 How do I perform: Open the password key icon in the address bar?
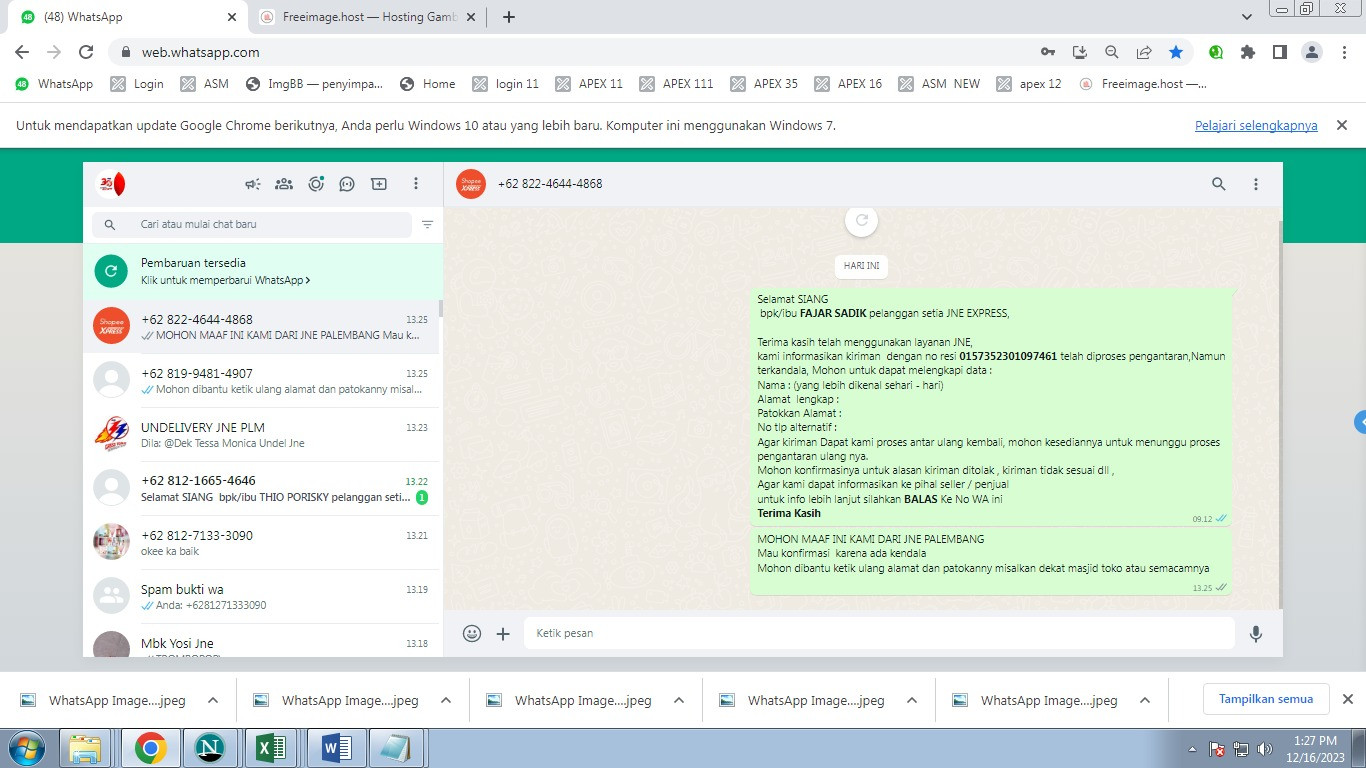point(1047,52)
